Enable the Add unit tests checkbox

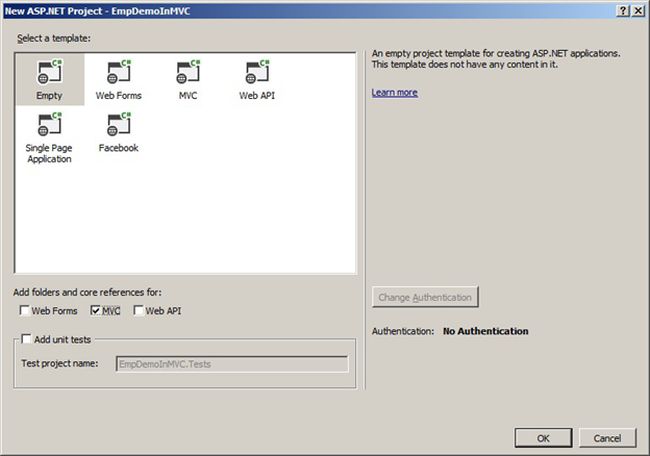point(26,339)
